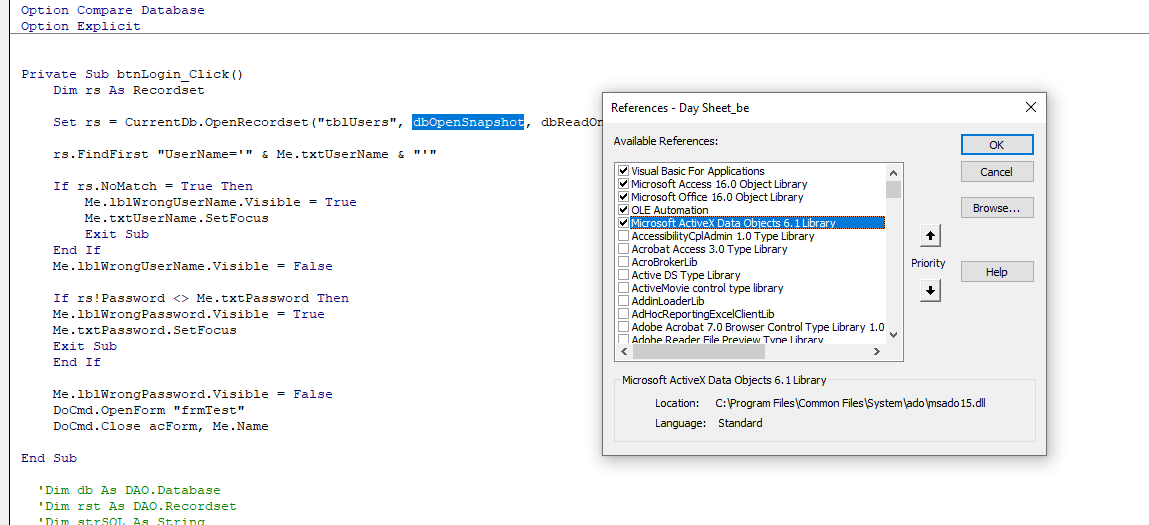Click the Help button
Image resolution: width=1149 pixels, height=525 pixels.
(x=996, y=272)
